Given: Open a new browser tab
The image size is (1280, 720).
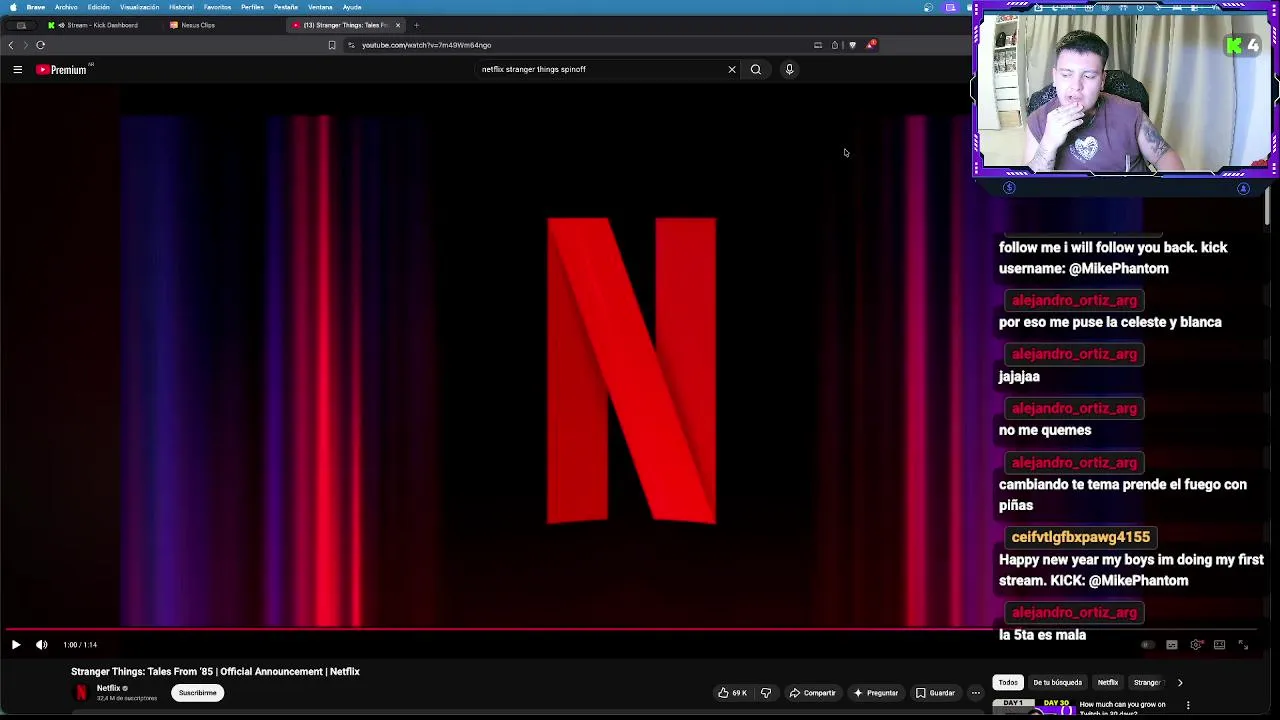Looking at the screenshot, I should coord(416,25).
